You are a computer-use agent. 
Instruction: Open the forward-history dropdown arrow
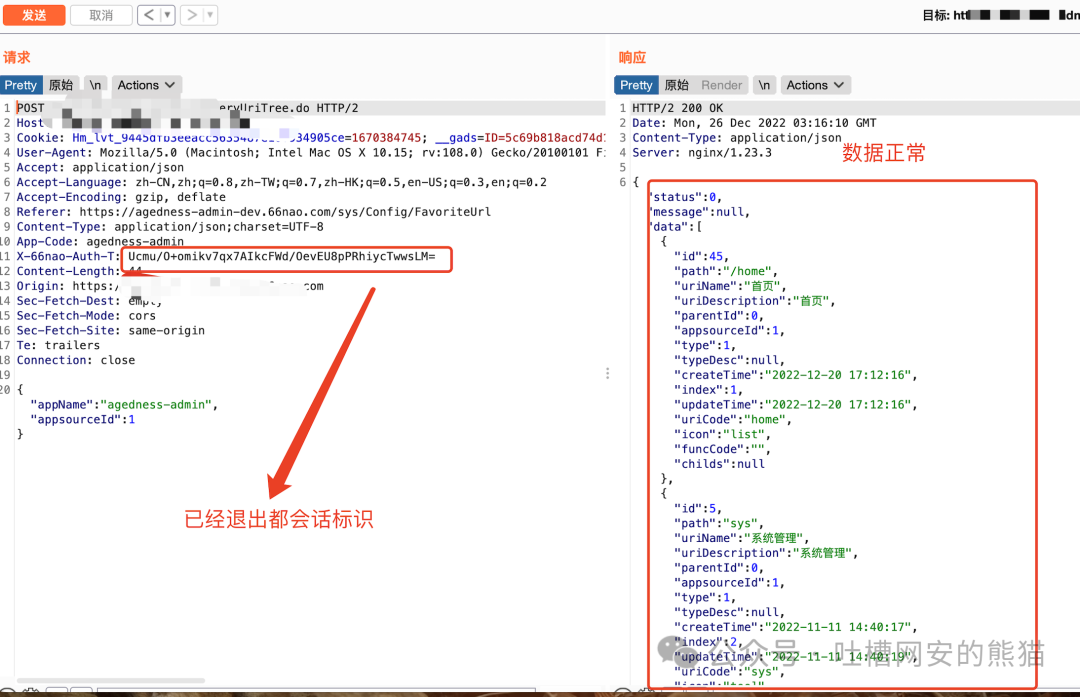[210, 14]
